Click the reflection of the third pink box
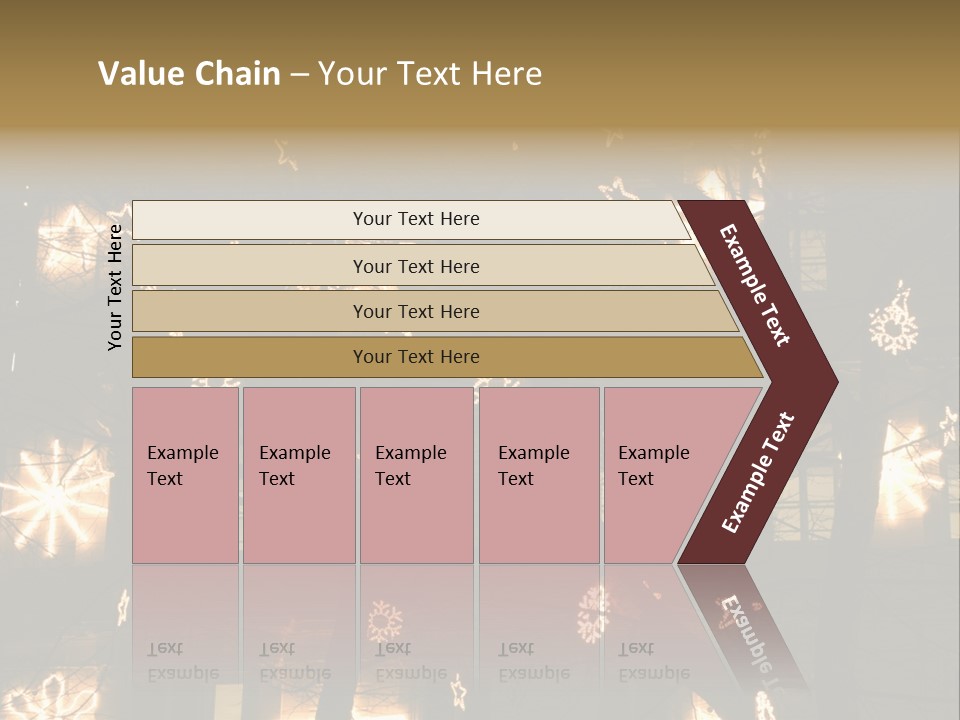 pos(417,624)
